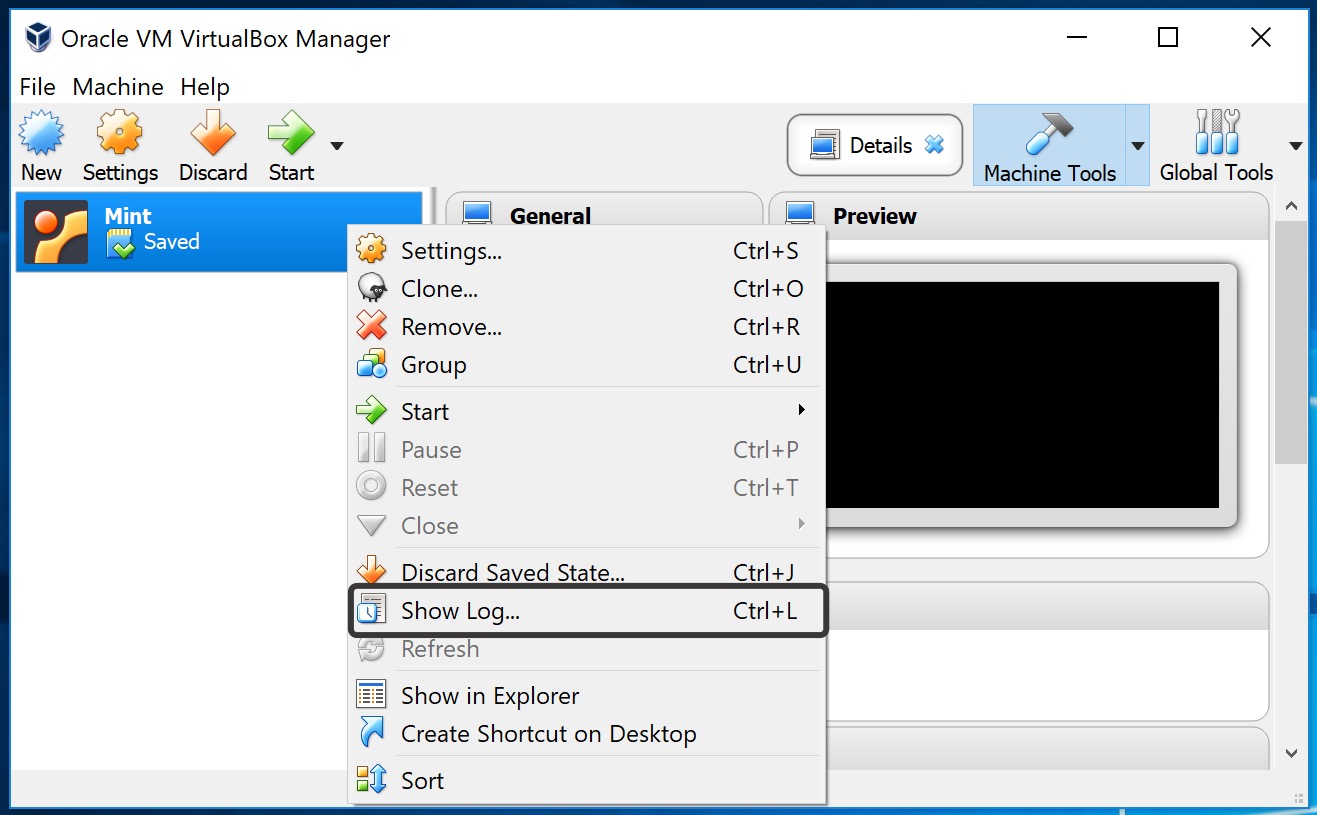Choose Discard Saved State... menu entry

(x=587, y=572)
